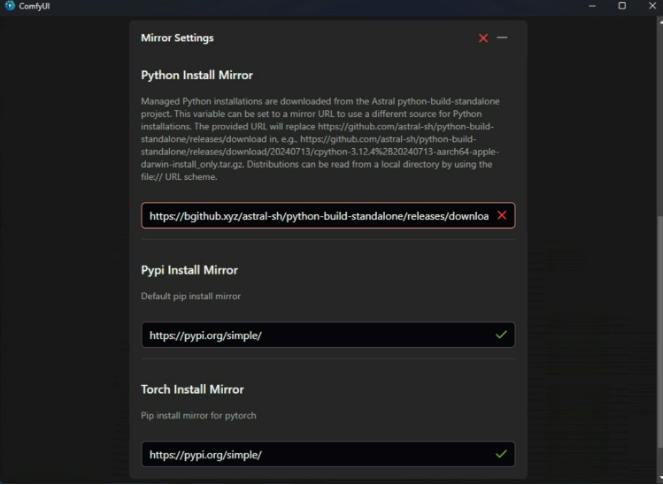The image size is (663, 485).
Task: Click the red invalid icon in the Python mirror field
Action: point(501,215)
